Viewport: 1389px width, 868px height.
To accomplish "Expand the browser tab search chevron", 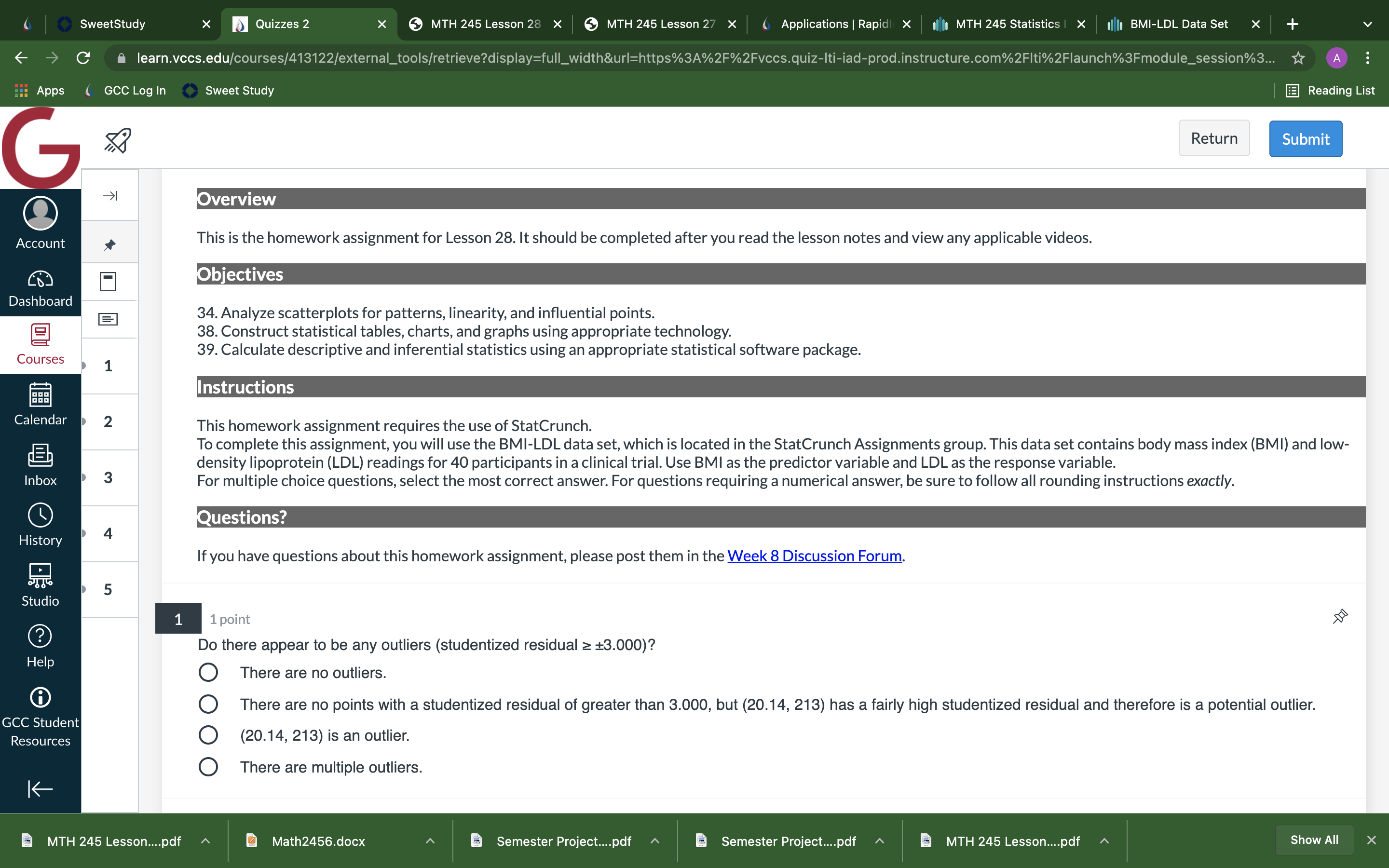I will pos(1367,24).
